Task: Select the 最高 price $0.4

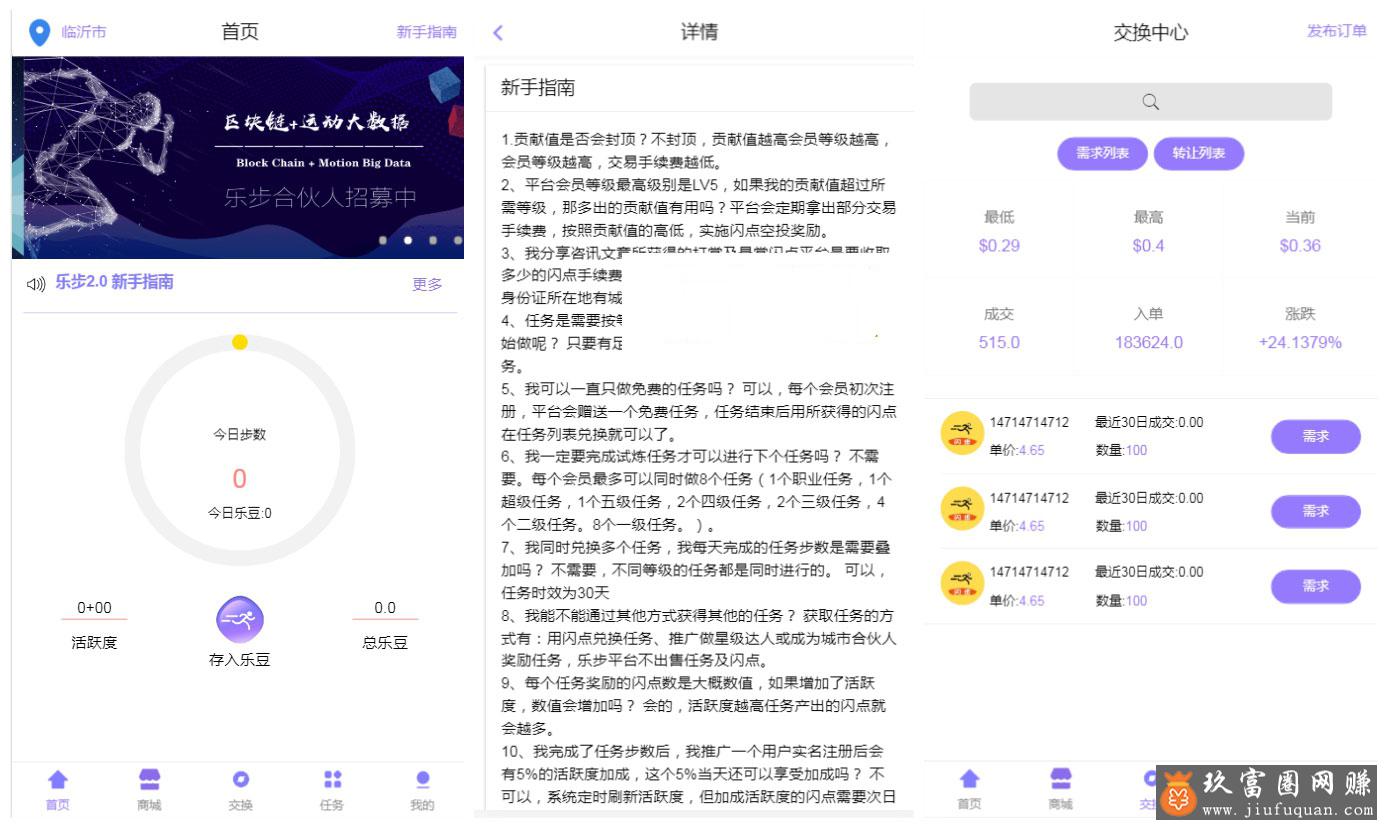Action: coord(1148,245)
